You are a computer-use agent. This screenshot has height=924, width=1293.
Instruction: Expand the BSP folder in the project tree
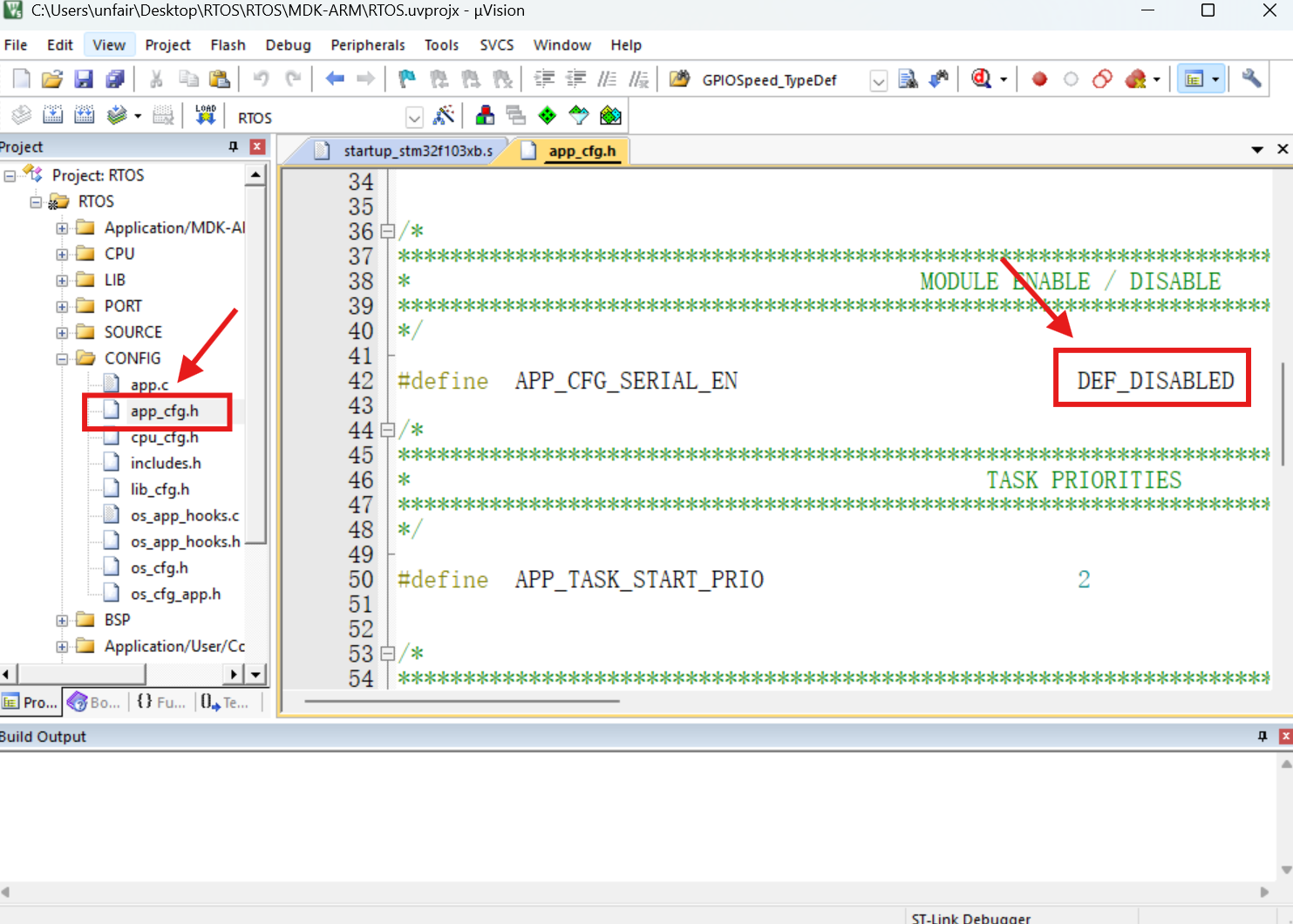[x=62, y=621]
